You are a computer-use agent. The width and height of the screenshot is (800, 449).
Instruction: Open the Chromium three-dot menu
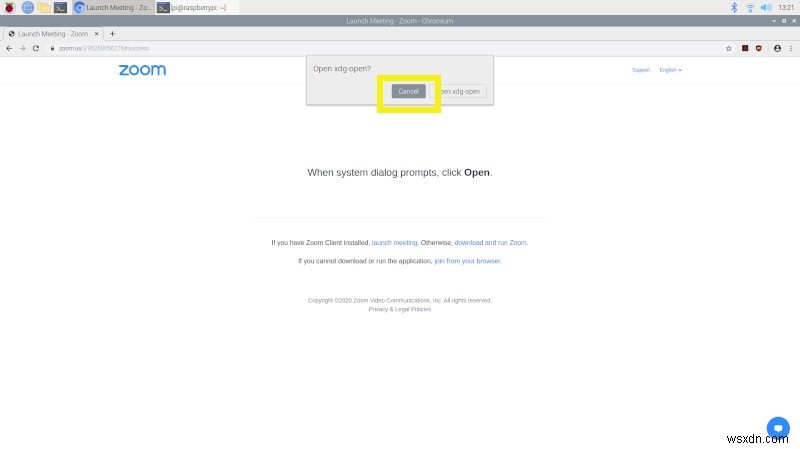point(790,47)
